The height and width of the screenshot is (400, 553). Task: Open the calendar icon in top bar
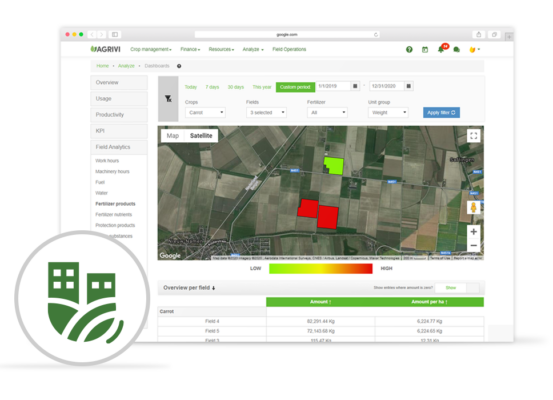[x=425, y=50]
